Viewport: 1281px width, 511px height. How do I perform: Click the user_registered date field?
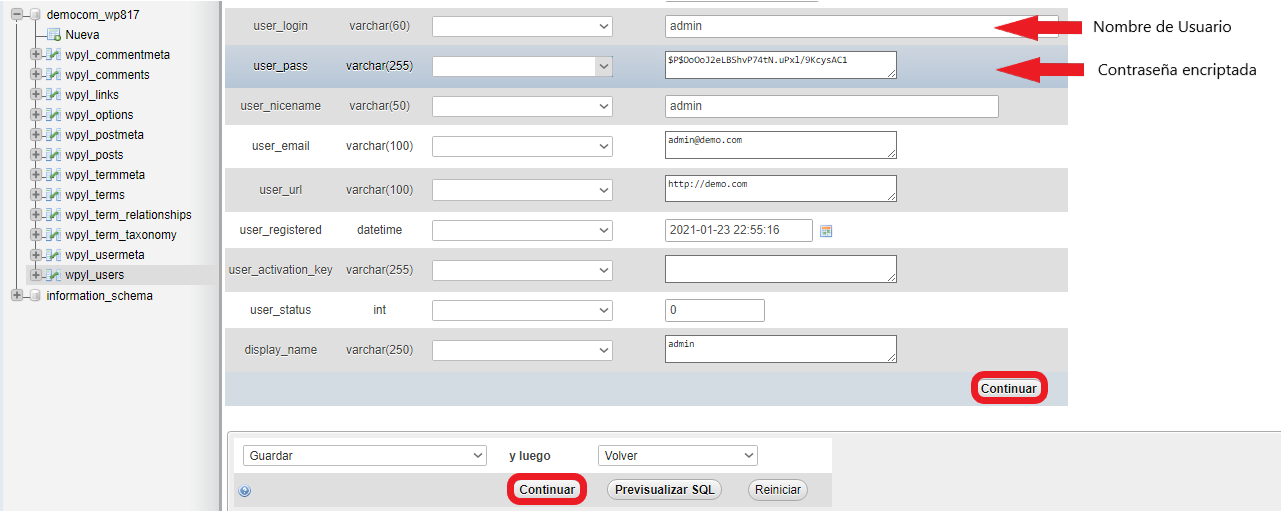coord(739,230)
